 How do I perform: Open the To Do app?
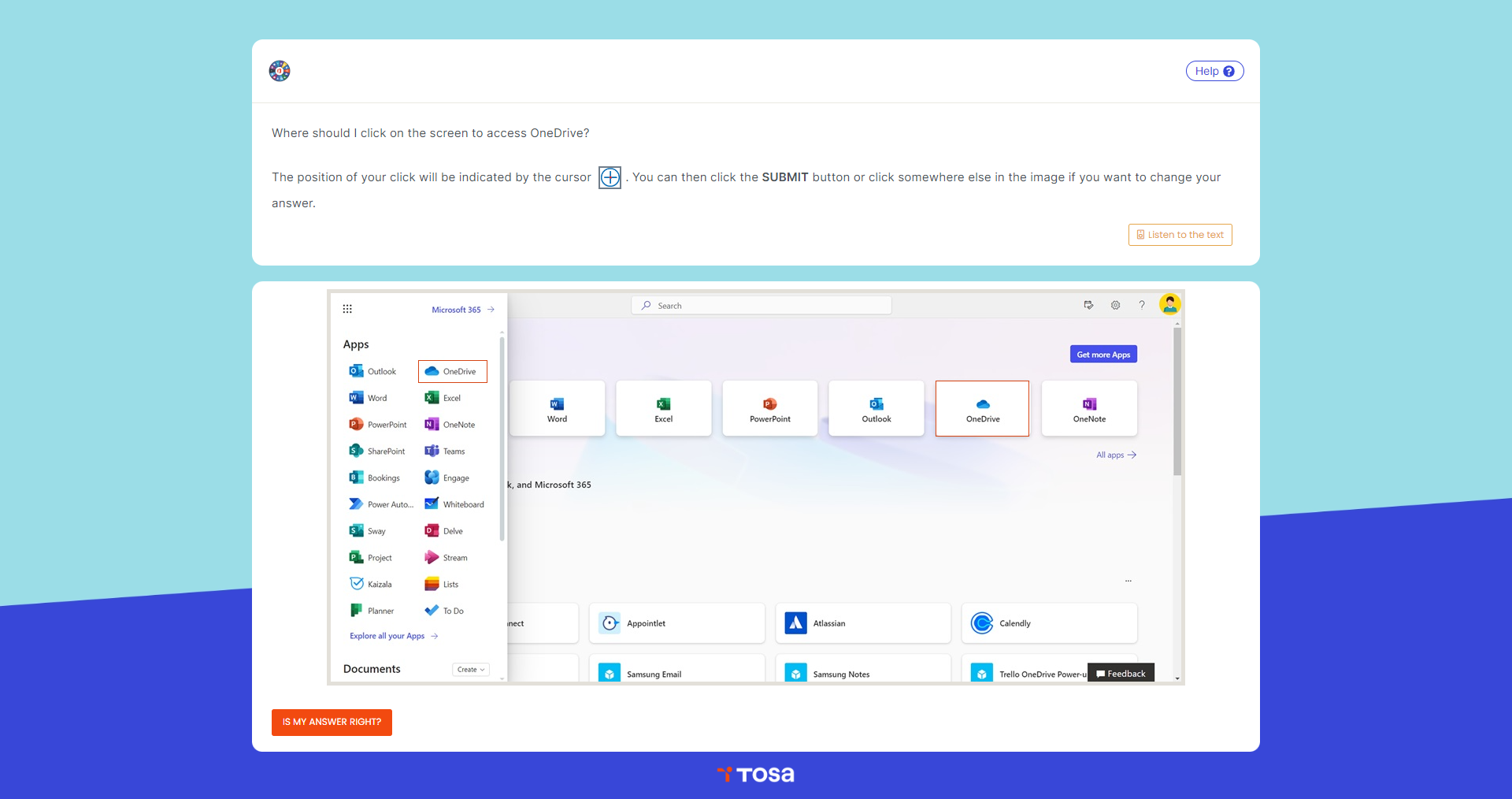coord(444,611)
